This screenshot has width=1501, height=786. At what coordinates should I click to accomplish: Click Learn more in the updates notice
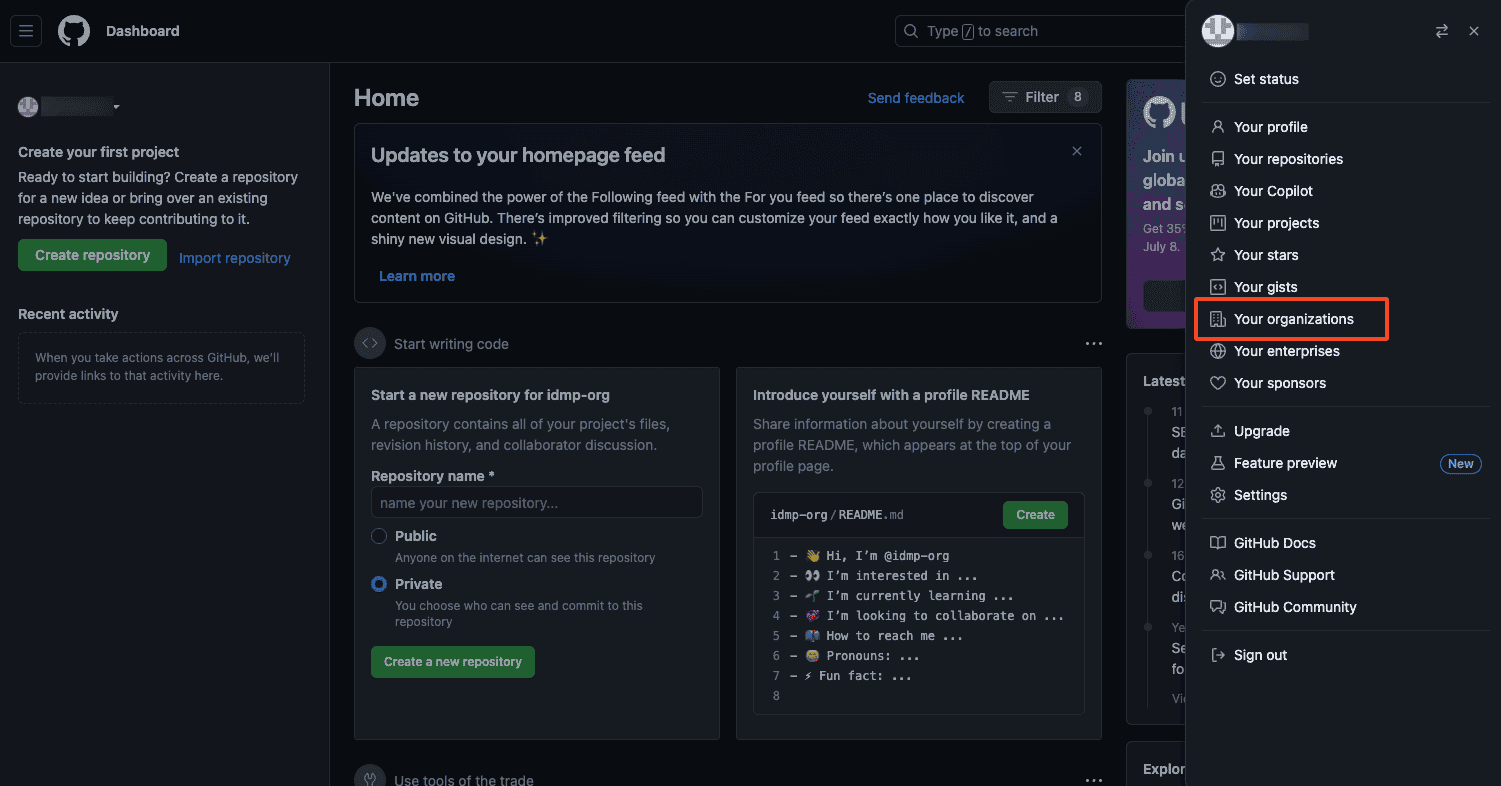point(417,276)
